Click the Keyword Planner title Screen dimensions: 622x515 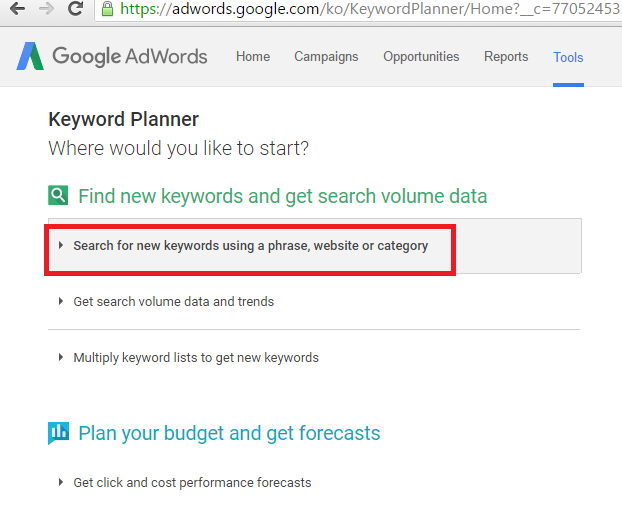(x=123, y=119)
